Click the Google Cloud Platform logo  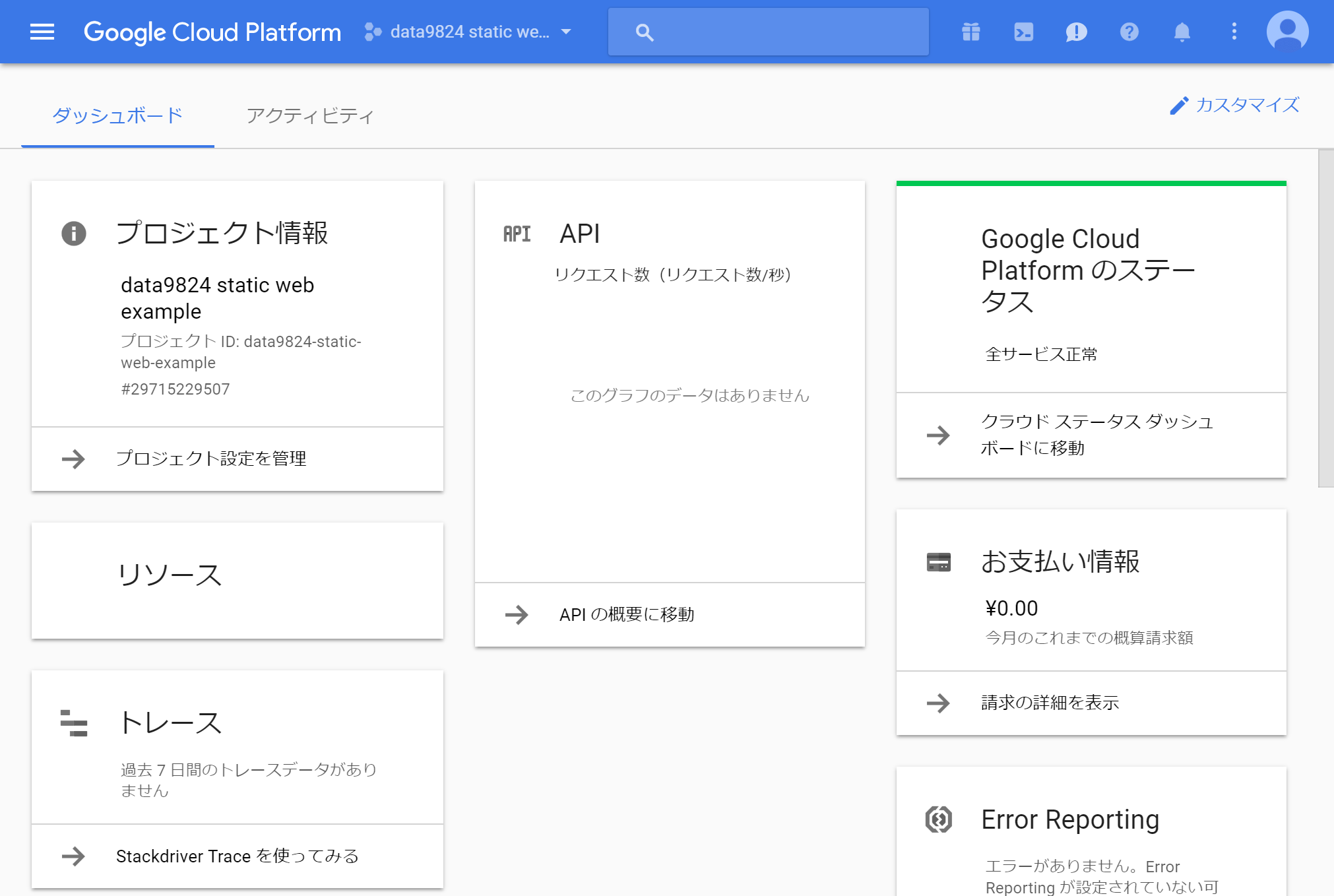(x=212, y=32)
